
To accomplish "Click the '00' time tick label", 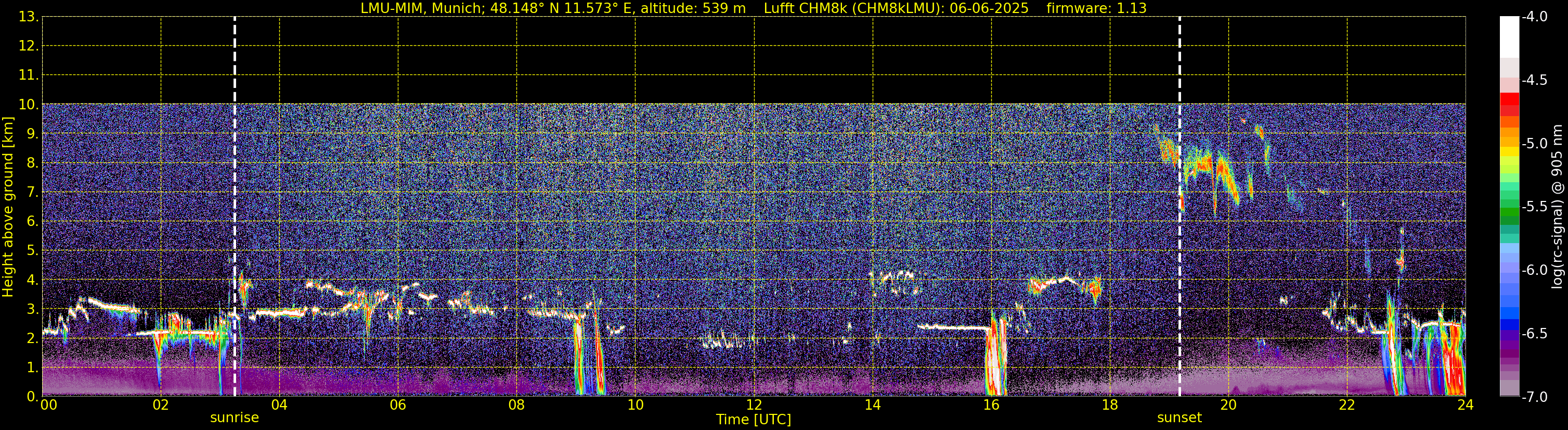I will 49,405.
